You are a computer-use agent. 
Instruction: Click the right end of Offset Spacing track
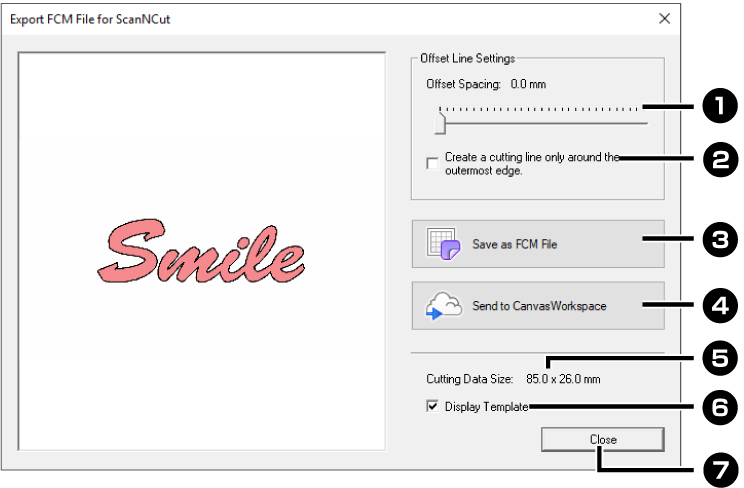coord(646,124)
